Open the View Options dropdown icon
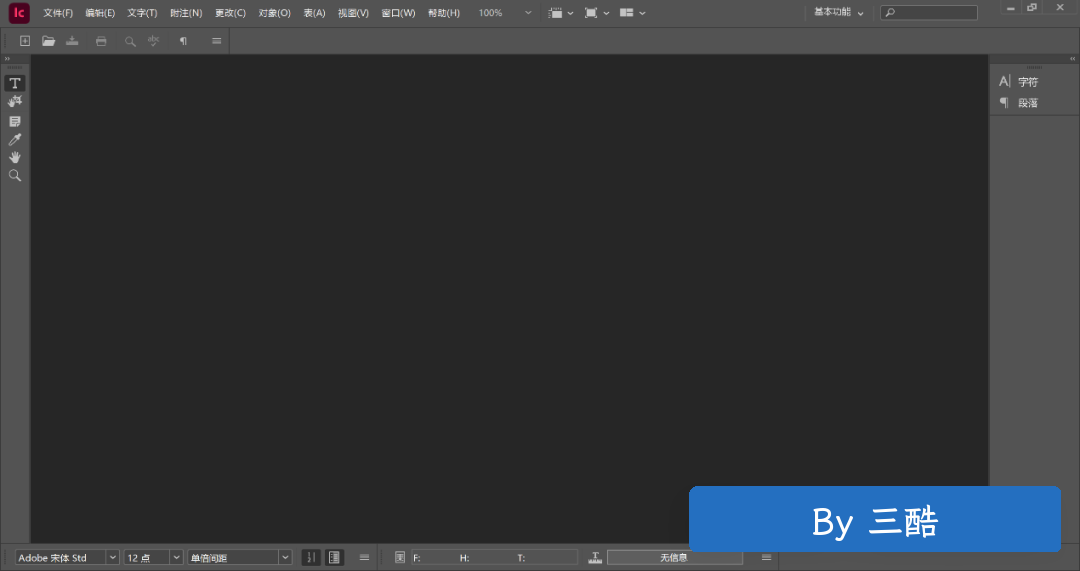The image size is (1080, 571). tap(561, 13)
